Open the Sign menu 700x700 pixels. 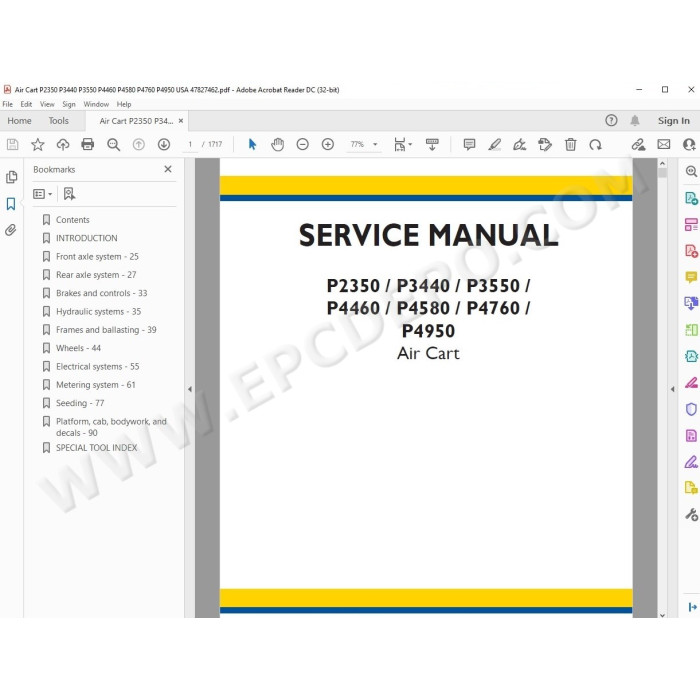tap(69, 104)
